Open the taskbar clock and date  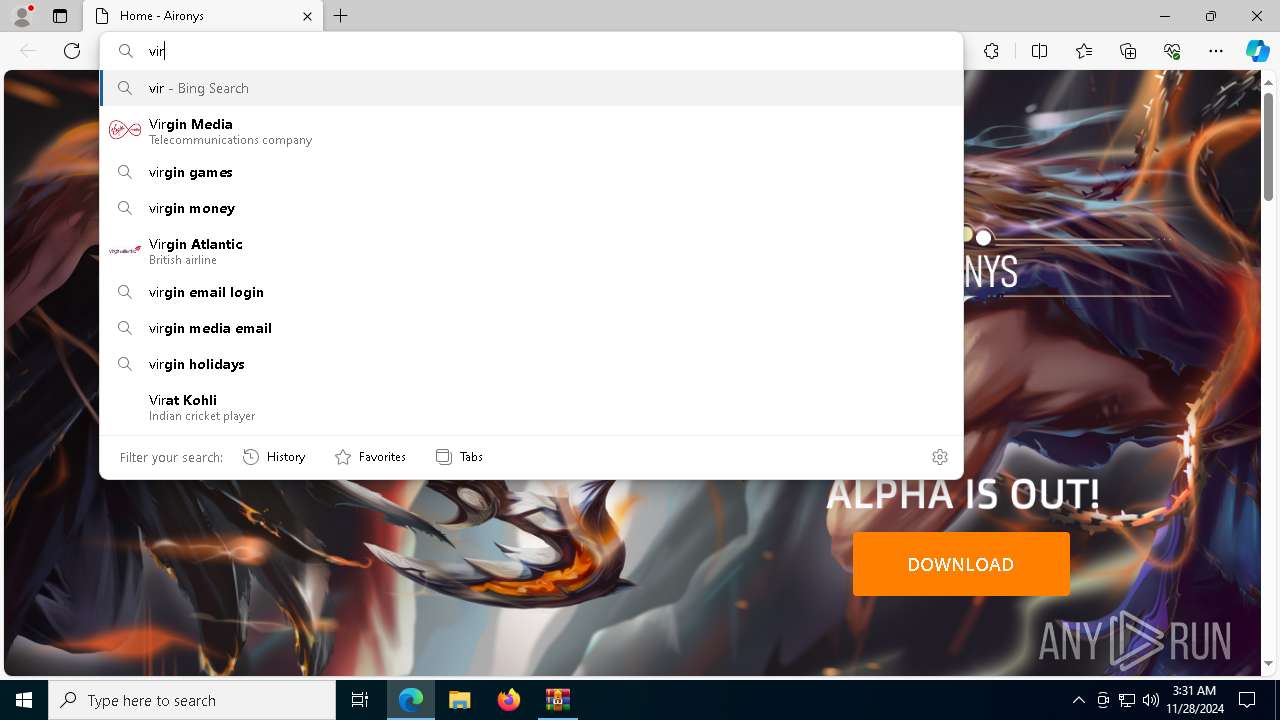click(x=1194, y=700)
